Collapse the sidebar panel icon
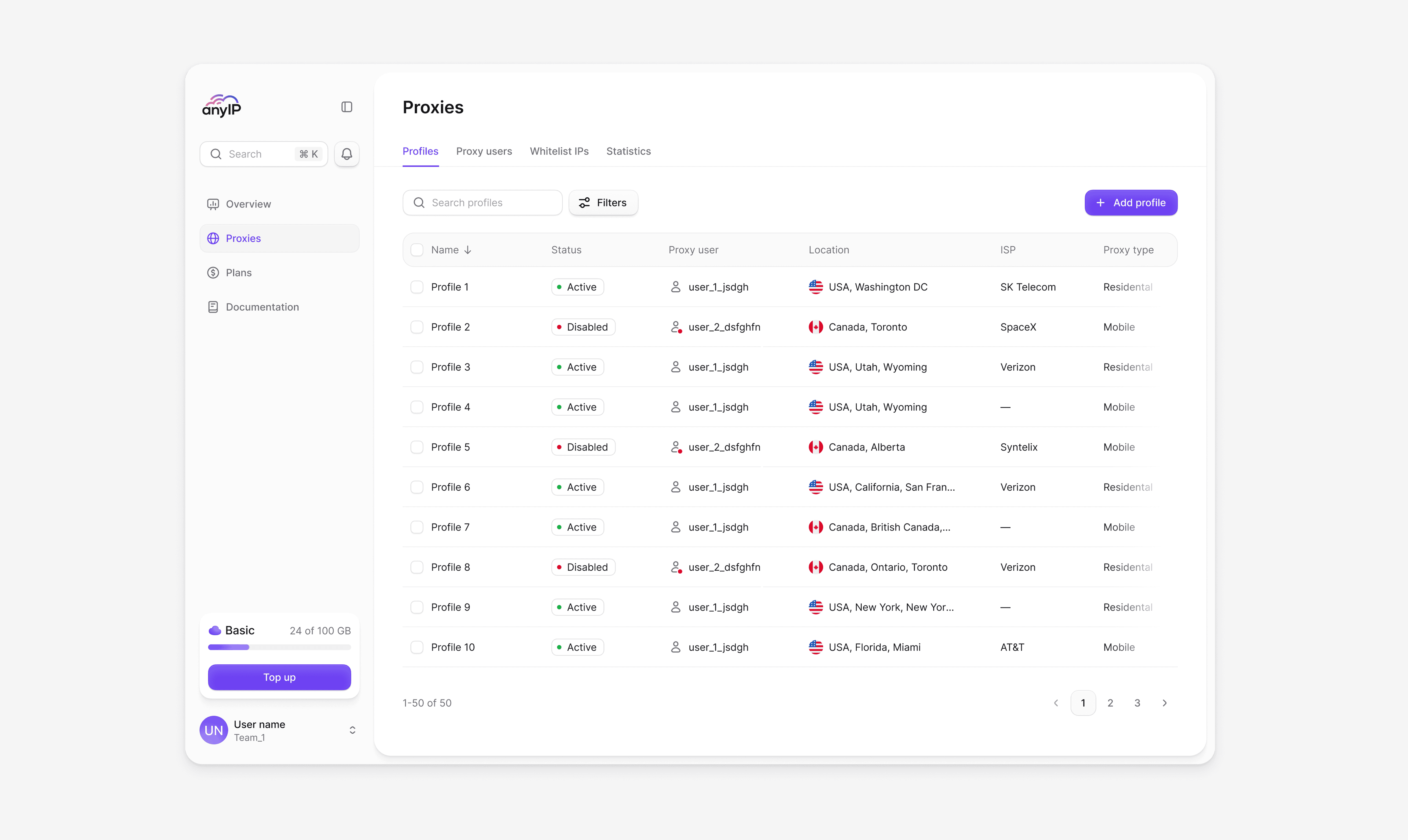Image resolution: width=1408 pixels, height=840 pixels. pos(346,107)
